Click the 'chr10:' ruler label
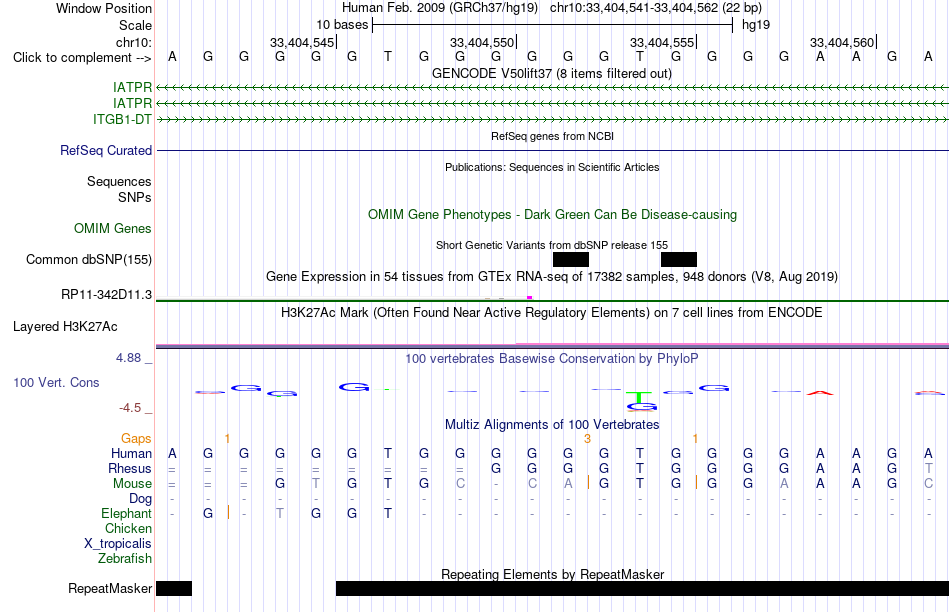 134,42
